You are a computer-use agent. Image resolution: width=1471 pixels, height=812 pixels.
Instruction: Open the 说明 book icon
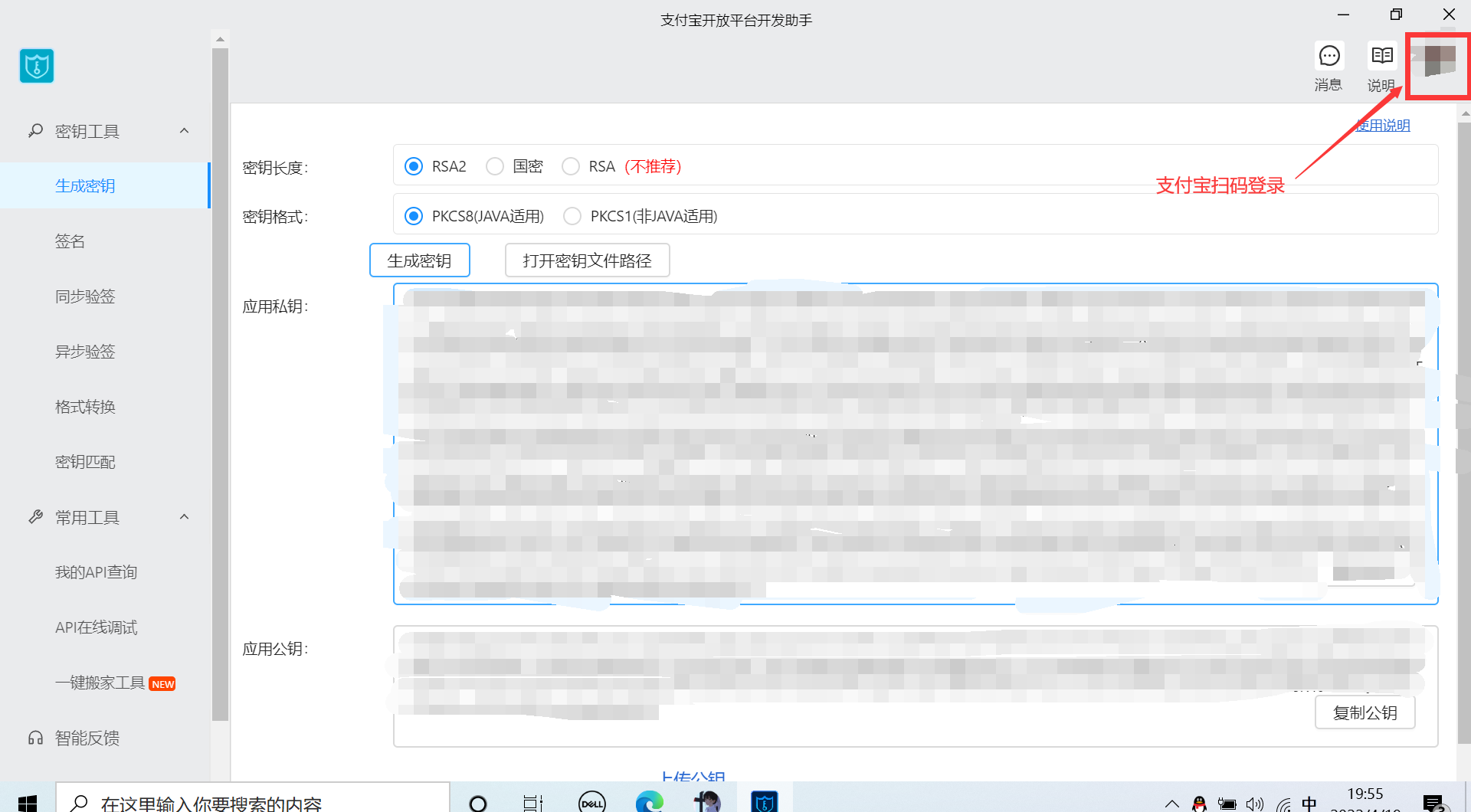(1382, 56)
